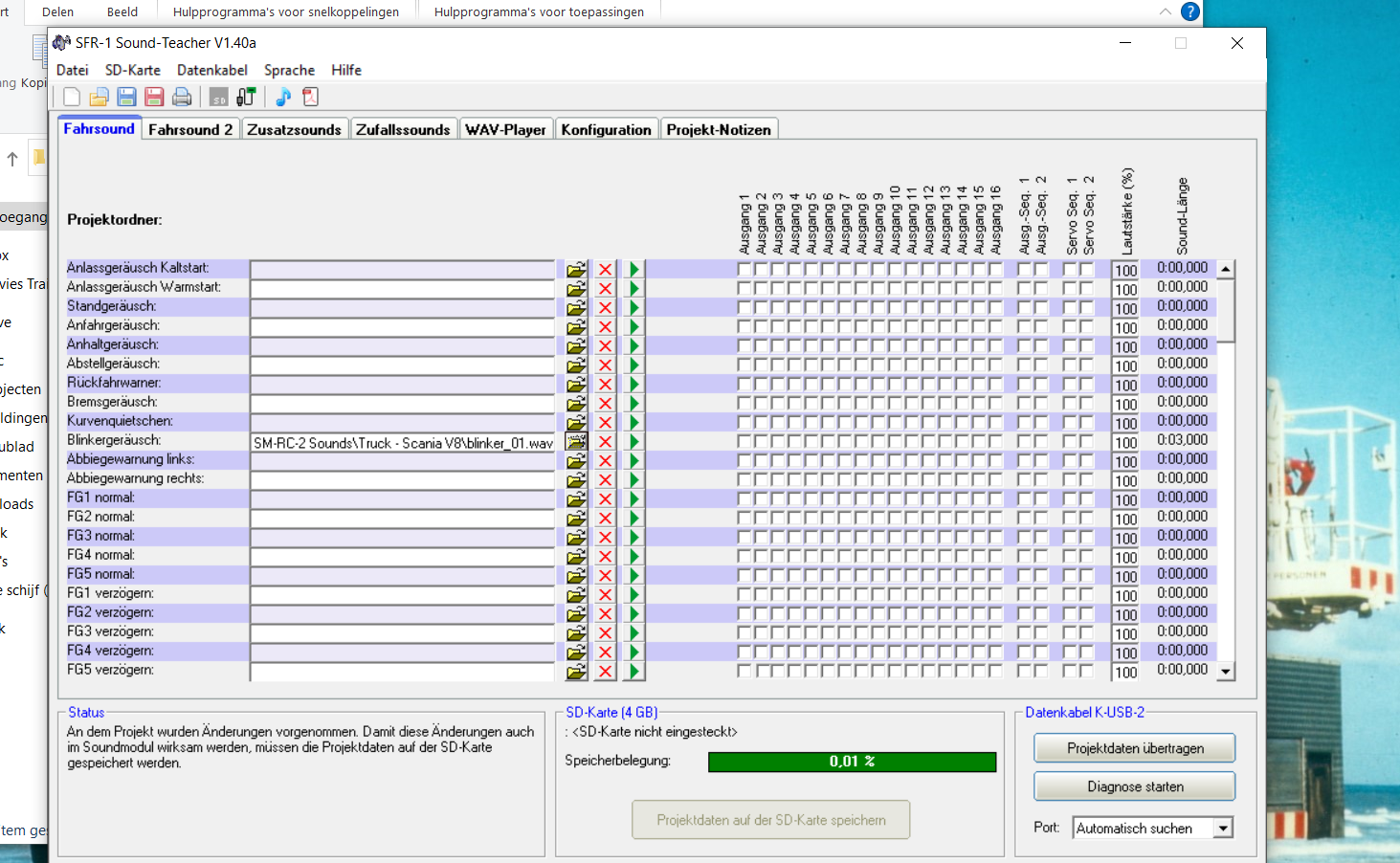This screenshot has width=1400, height=863.
Task: Open the PDF manual icon in toolbar
Action: (310, 97)
